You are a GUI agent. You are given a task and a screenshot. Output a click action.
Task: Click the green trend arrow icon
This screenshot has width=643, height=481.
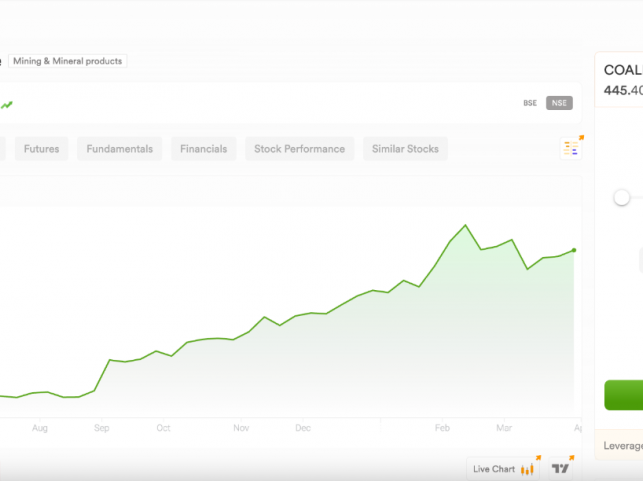(7, 104)
